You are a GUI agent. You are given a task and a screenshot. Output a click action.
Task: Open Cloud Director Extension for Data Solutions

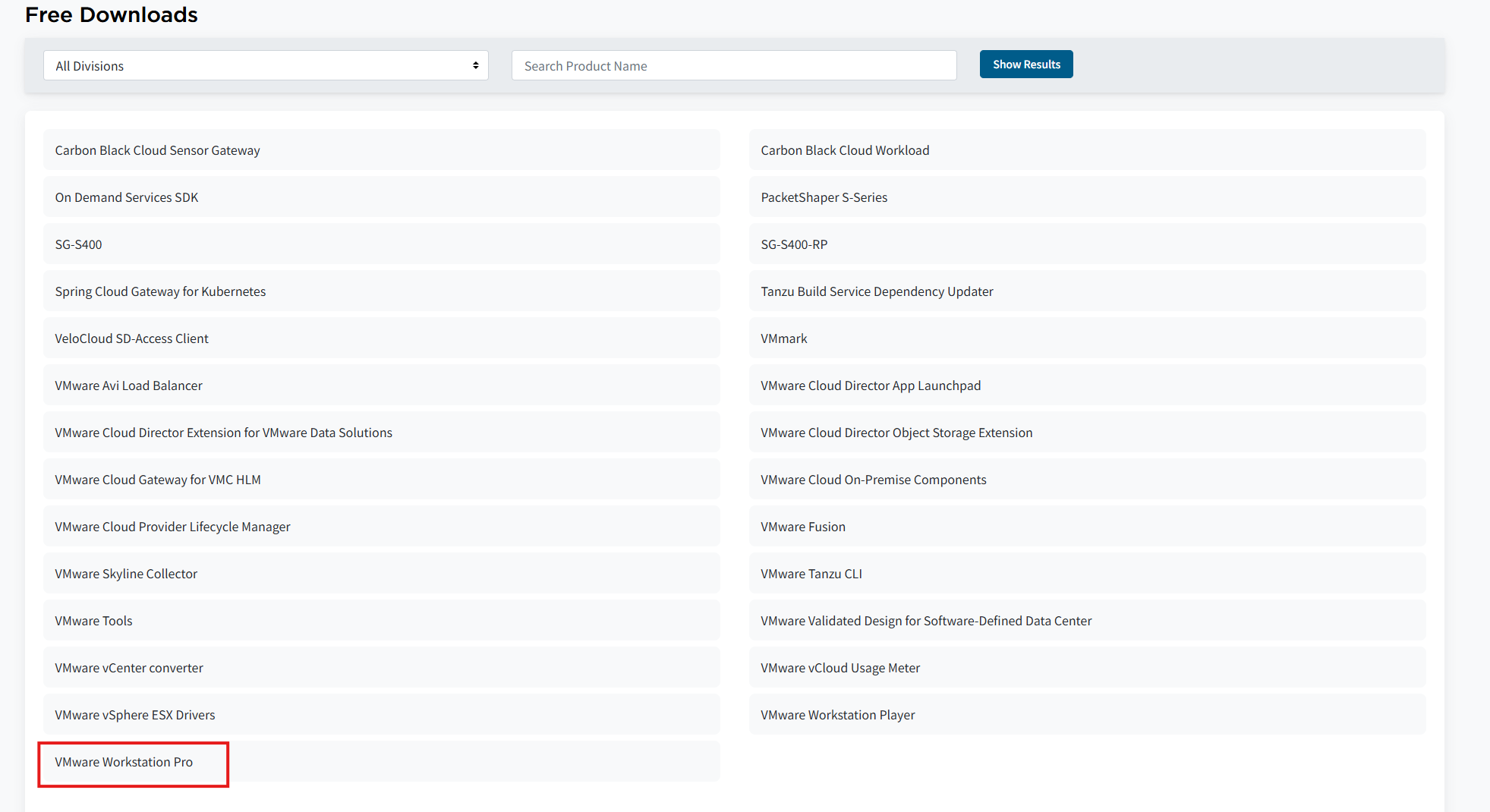[x=382, y=433]
